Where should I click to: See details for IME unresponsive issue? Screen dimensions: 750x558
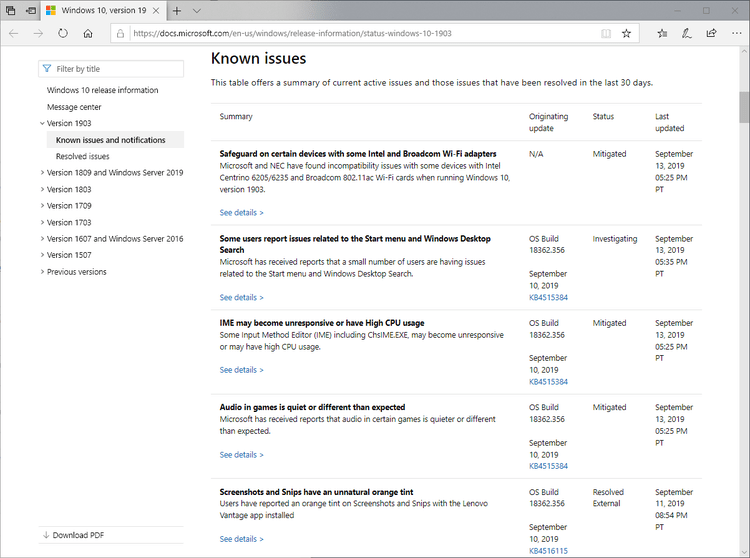[x=241, y=370]
